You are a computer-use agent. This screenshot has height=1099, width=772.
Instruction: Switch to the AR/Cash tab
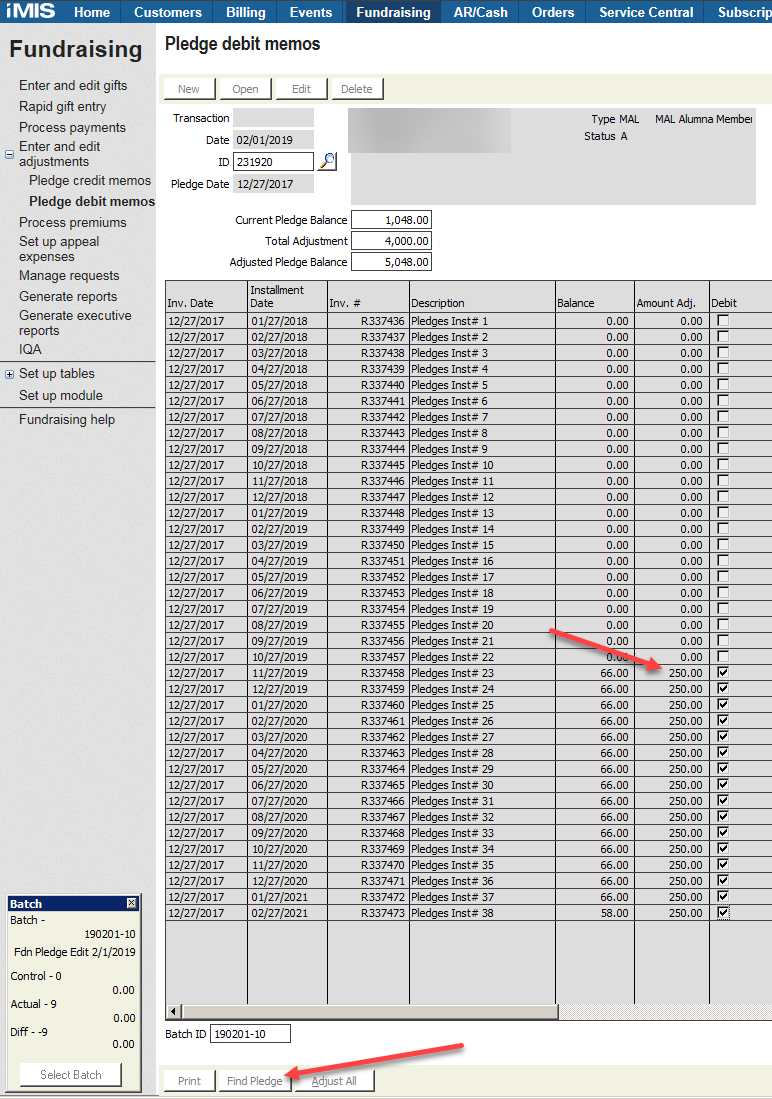[480, 12]
